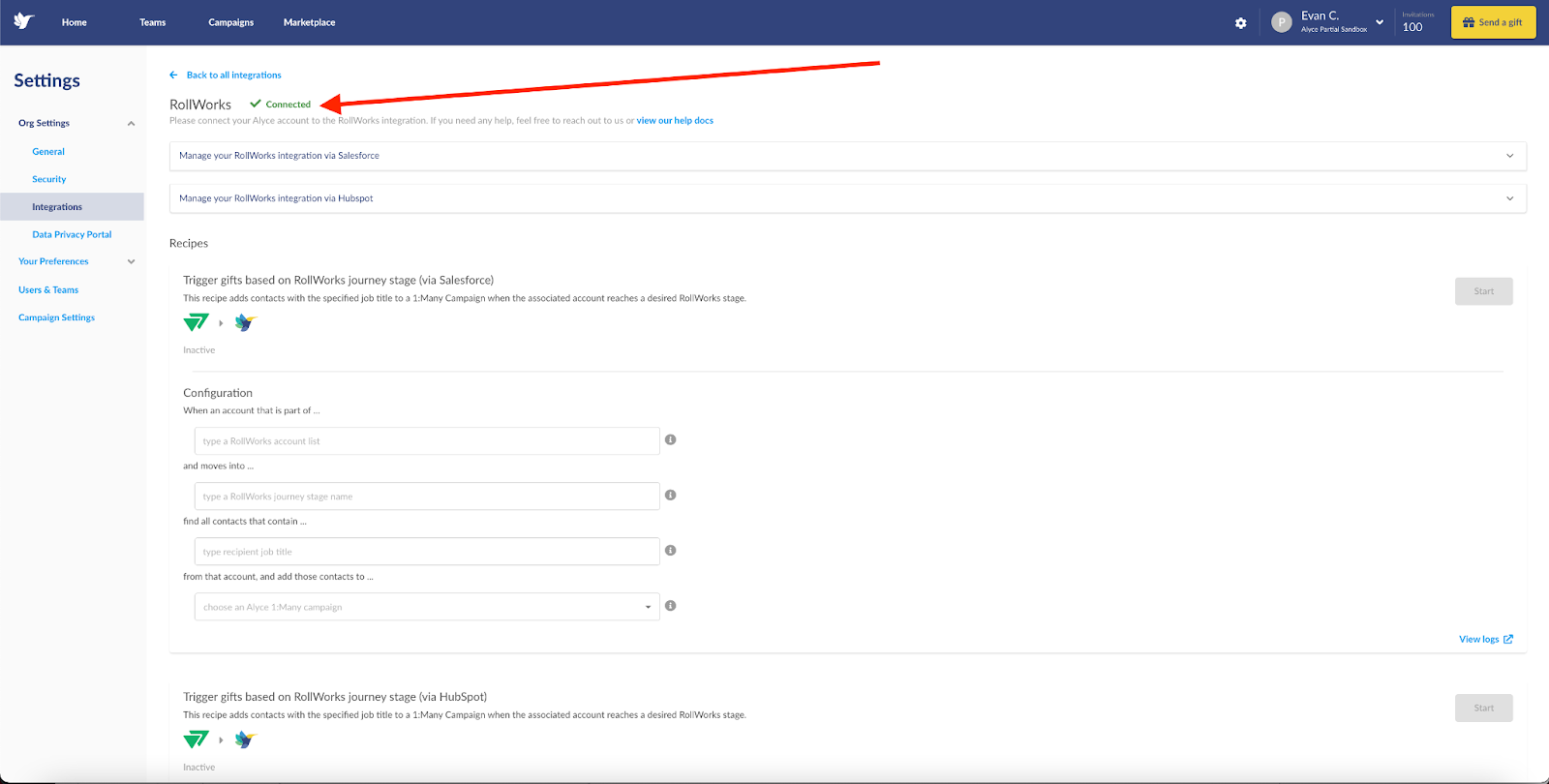Open the Alyce 1:Many campaign dropdown
This screenshot has height=784, width=1549.
(x=427, y=607)
